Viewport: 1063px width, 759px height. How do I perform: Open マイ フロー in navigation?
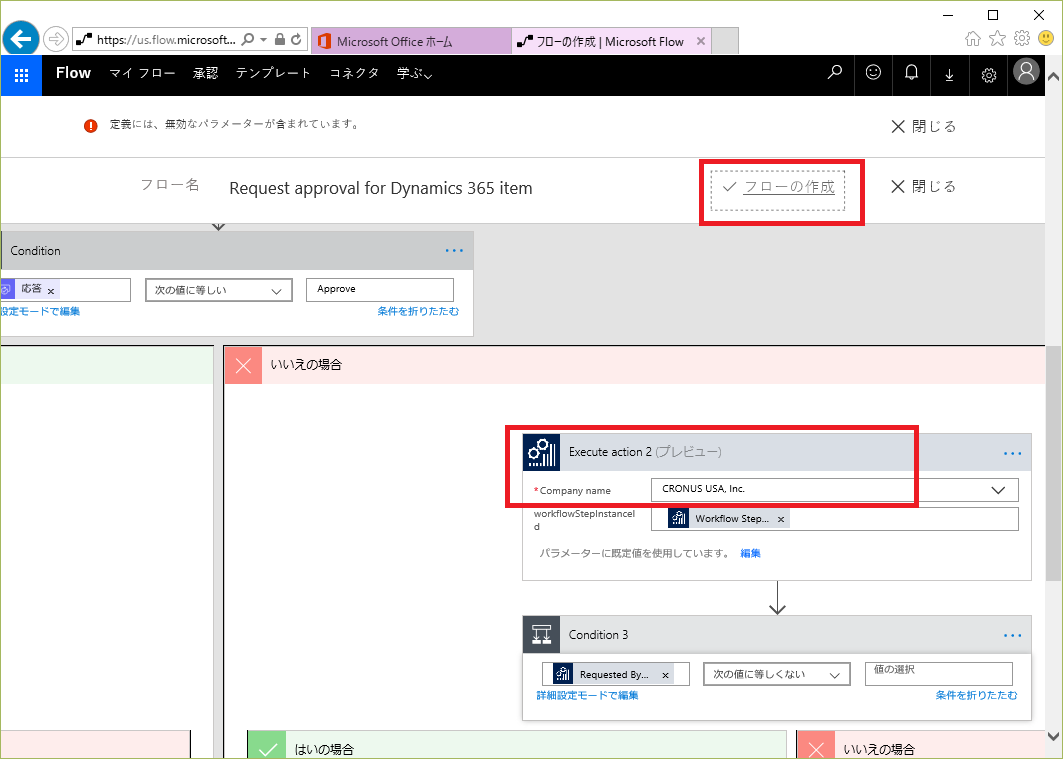click(x=142, y=73)
